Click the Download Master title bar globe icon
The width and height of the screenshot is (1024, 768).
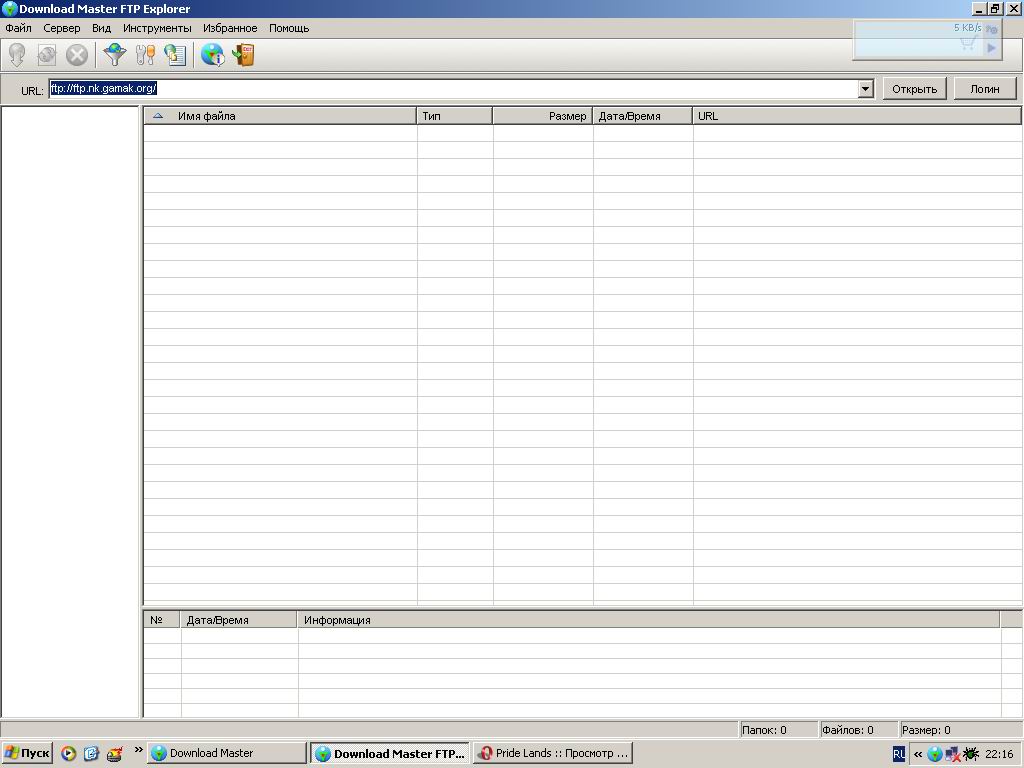click(10, 9)
